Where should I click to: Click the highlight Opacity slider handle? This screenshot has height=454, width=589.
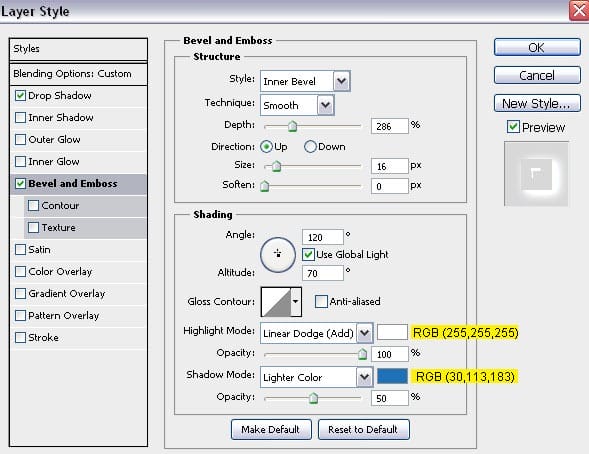click(362, 354)
